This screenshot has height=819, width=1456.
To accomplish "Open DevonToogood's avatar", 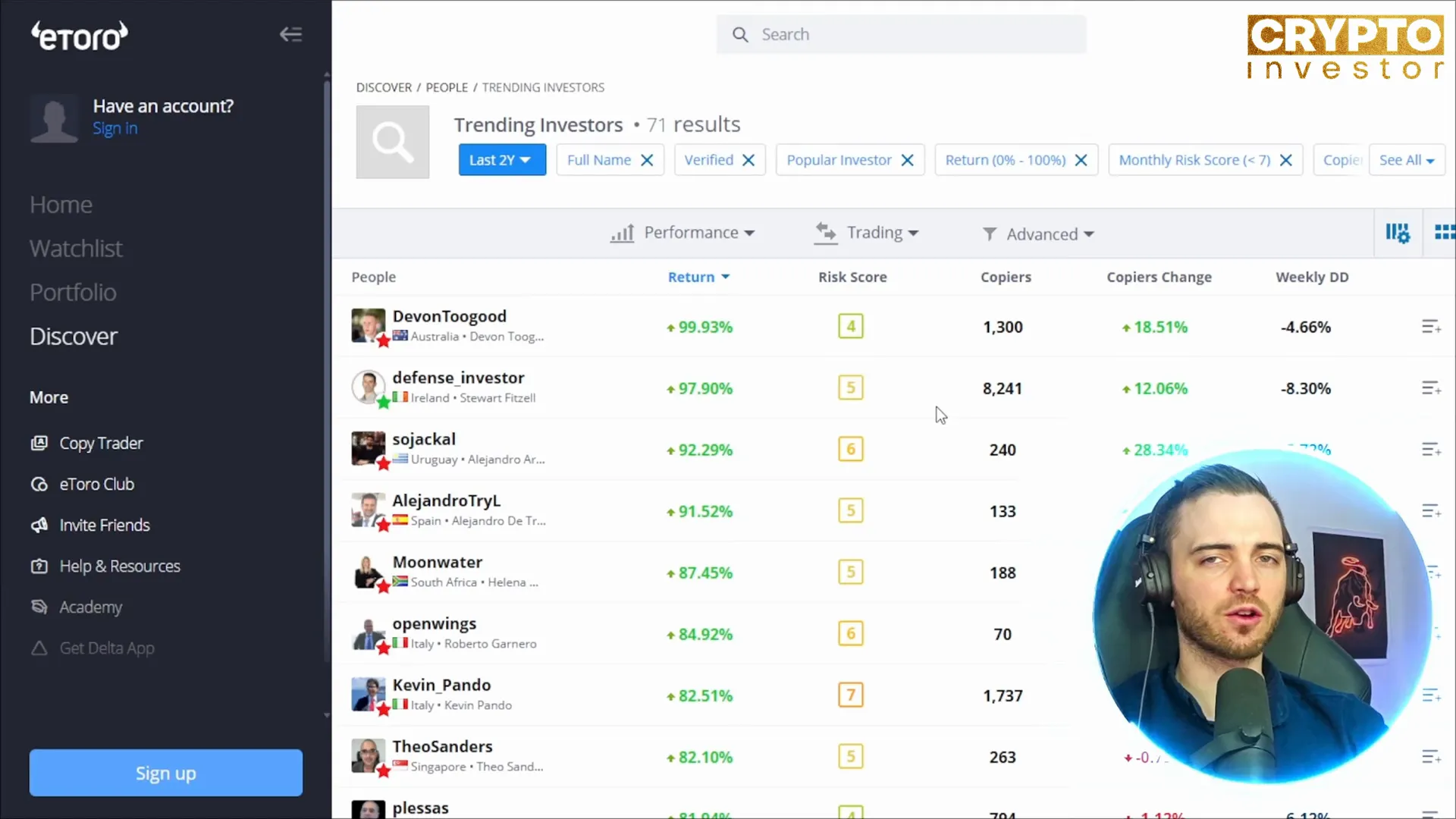I will pos(369,325).
